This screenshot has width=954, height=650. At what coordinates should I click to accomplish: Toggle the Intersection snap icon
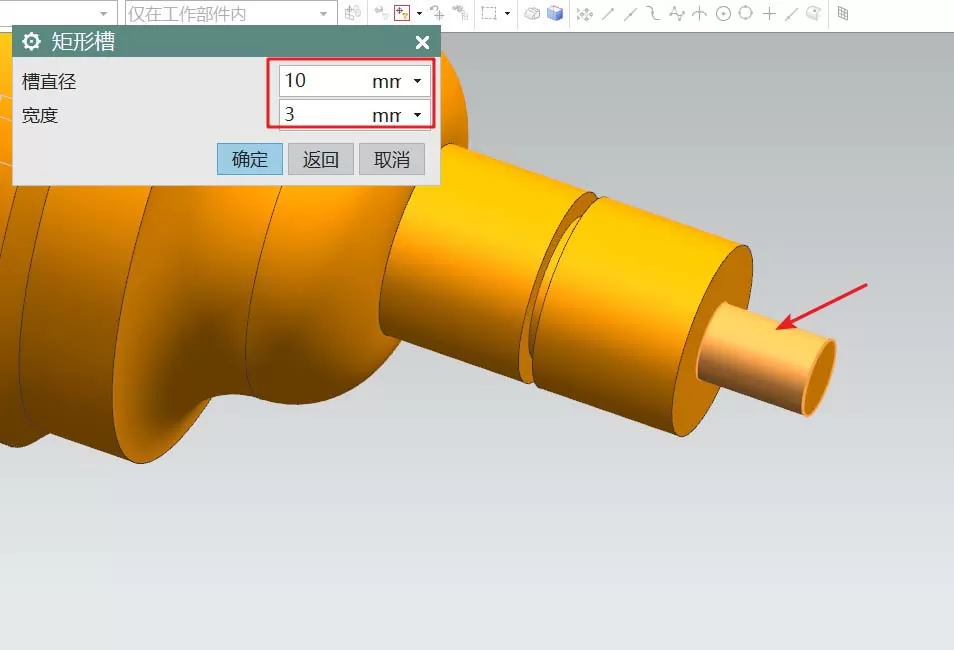click(700, 13)
